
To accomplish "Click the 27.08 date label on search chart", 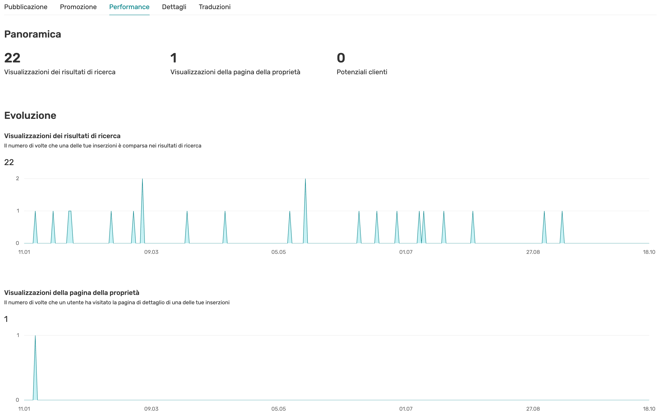I will [533, 252].
